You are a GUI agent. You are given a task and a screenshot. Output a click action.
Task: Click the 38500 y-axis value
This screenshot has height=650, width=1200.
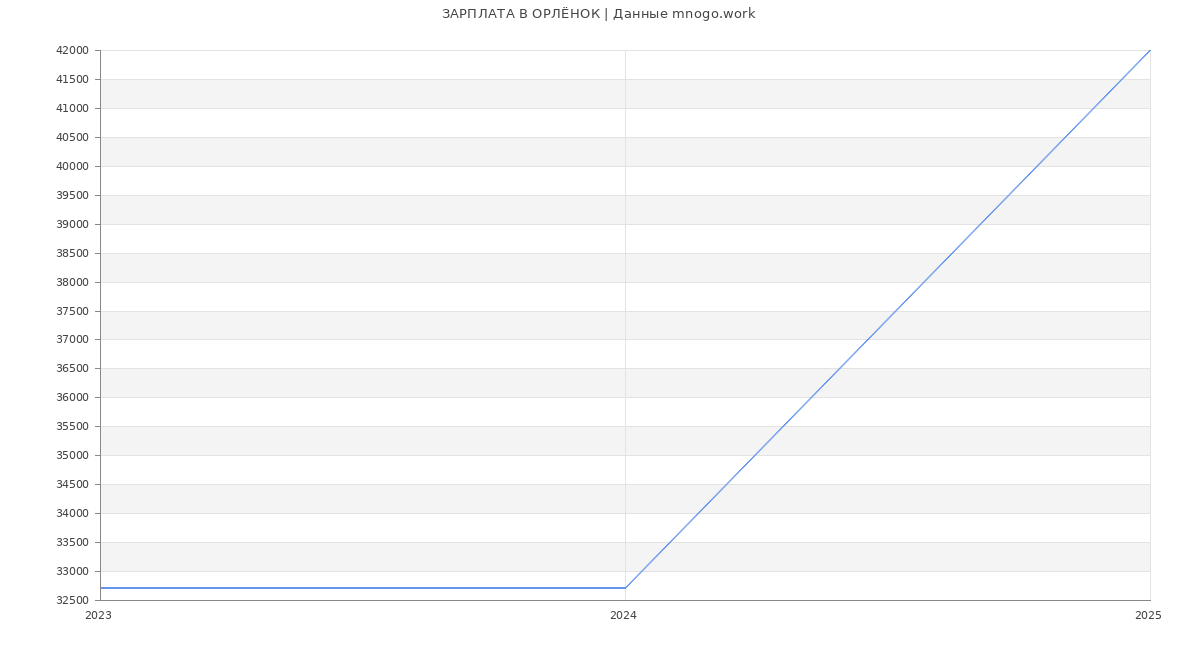(72, 254)
